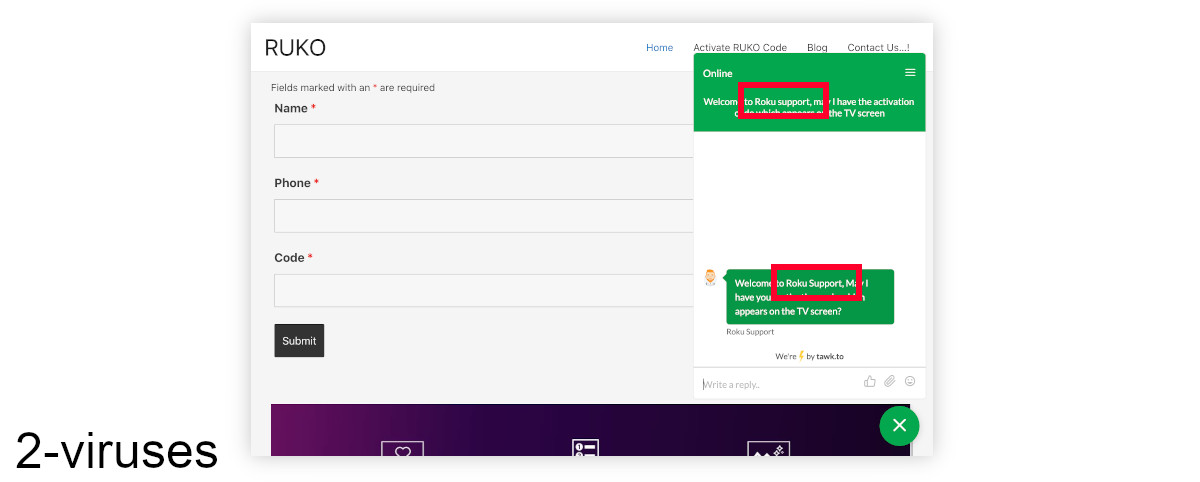Screen dimensions: 1200x482
Task: Click the Name field label
Action: coord(295,108)
